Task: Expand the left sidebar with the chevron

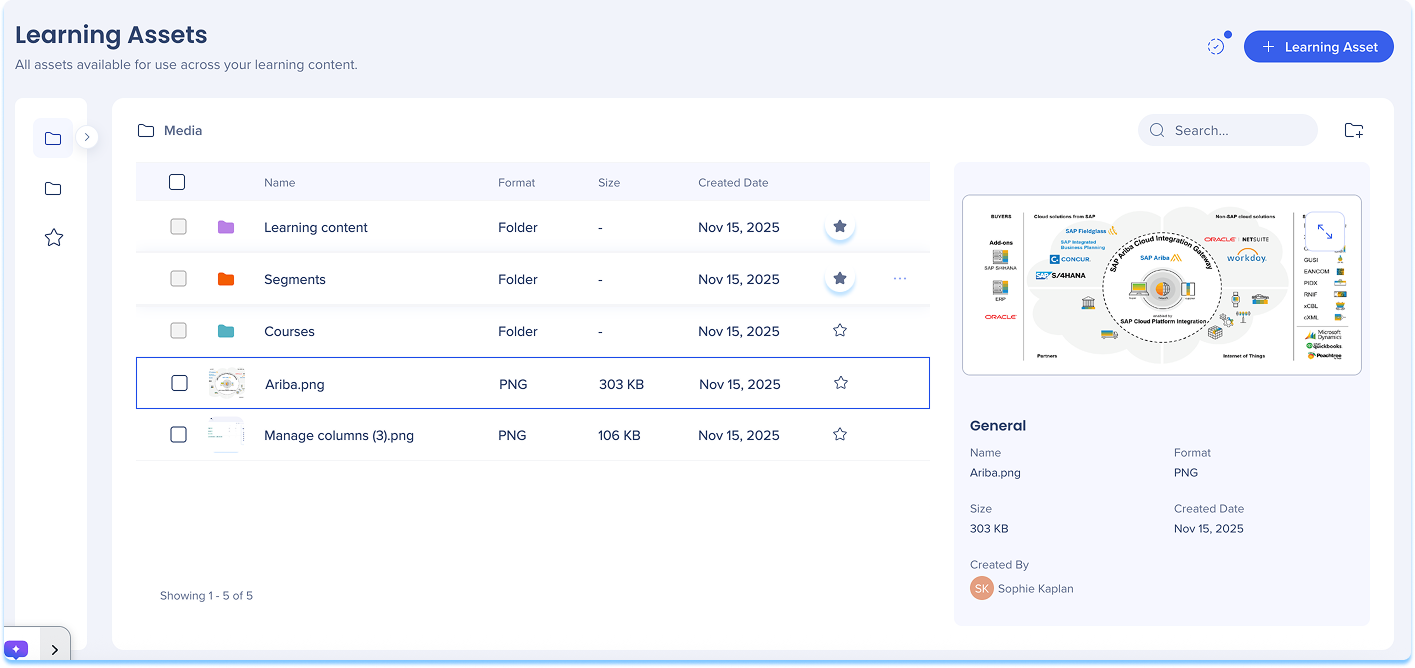Action: pos(87,137)
